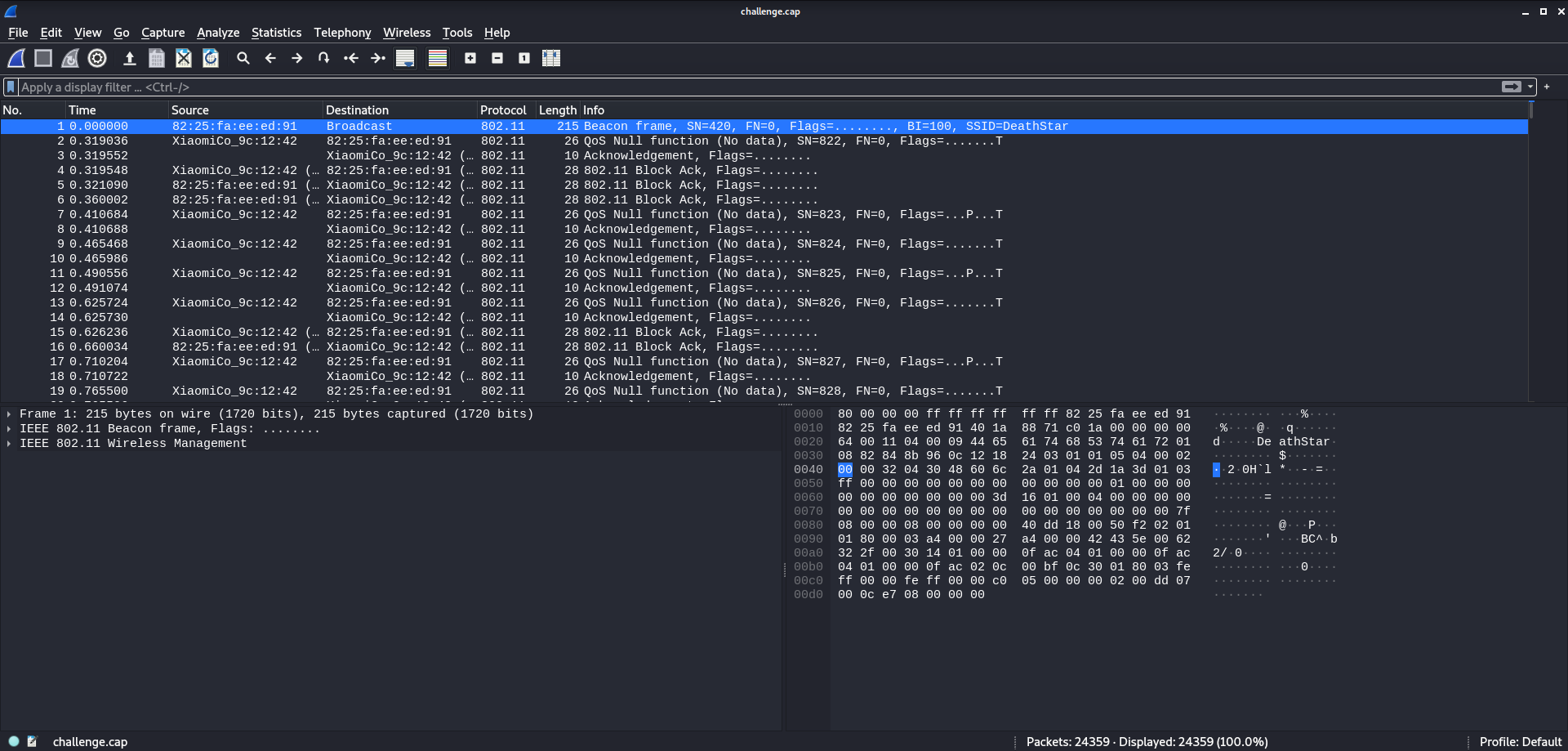Click the Restart current capture icon
1568x751 pixels.
[x=70, y=58]
